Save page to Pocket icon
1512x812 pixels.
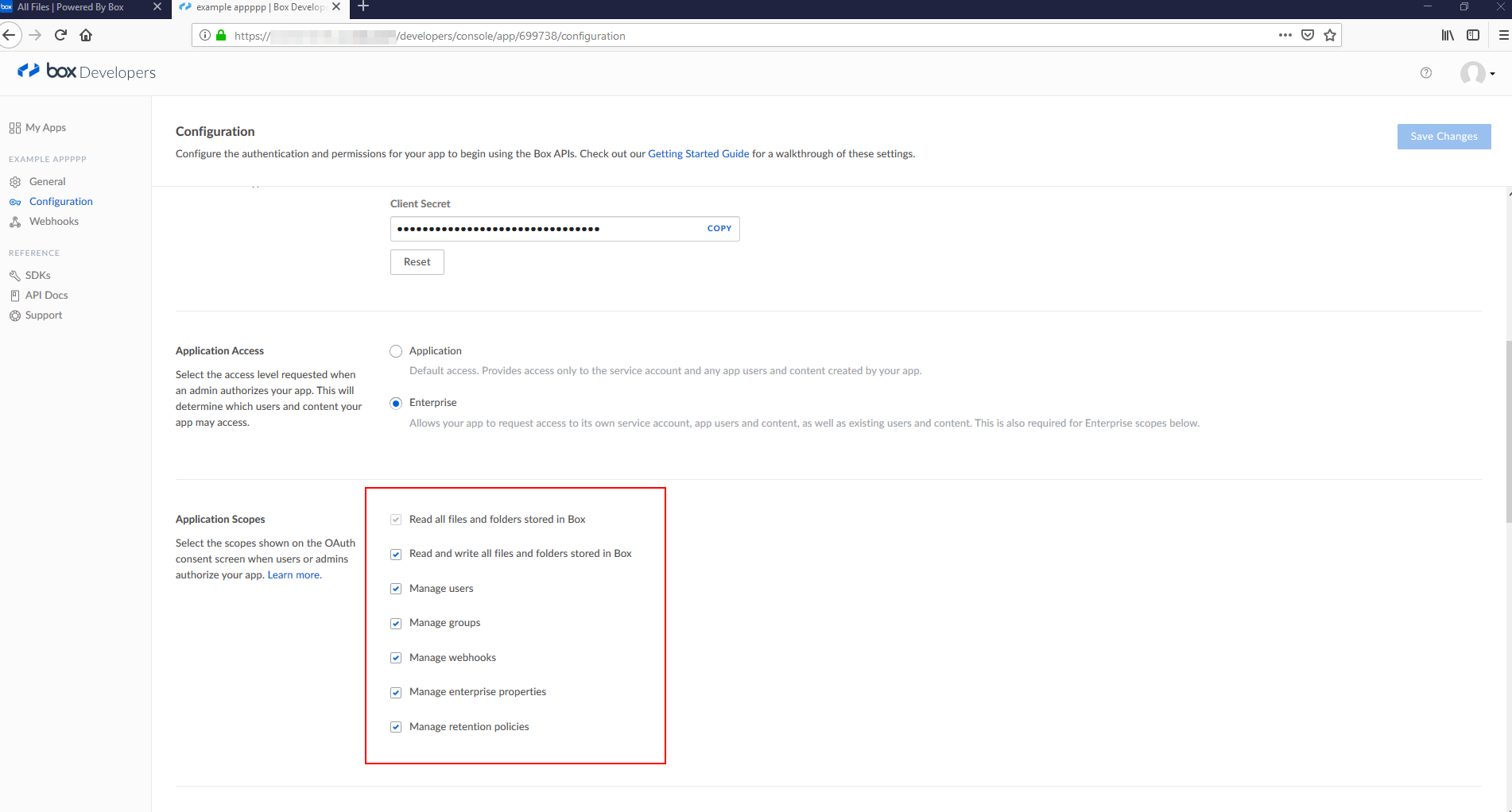pos(1308,35)
